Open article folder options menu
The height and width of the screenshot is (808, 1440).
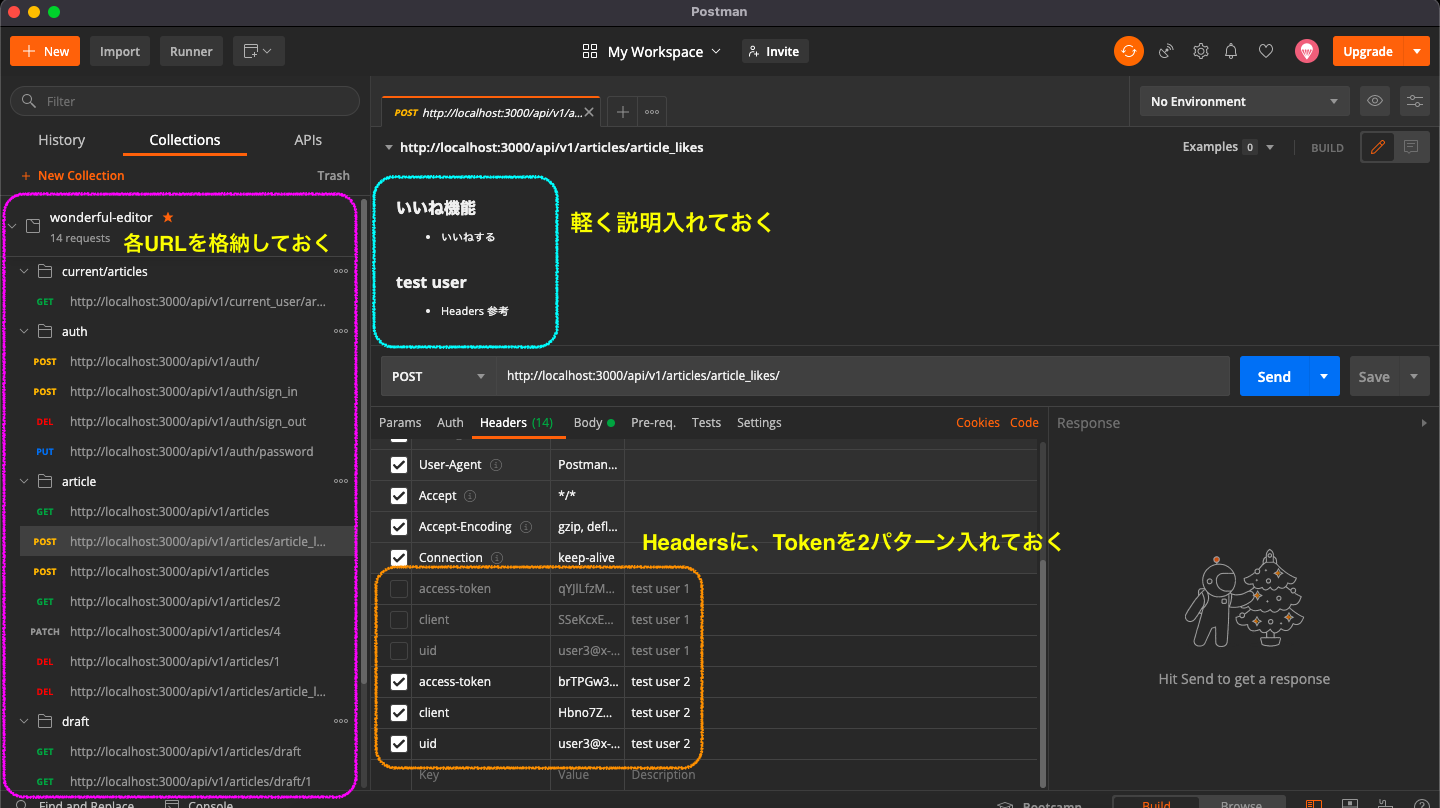pos(341,481)
